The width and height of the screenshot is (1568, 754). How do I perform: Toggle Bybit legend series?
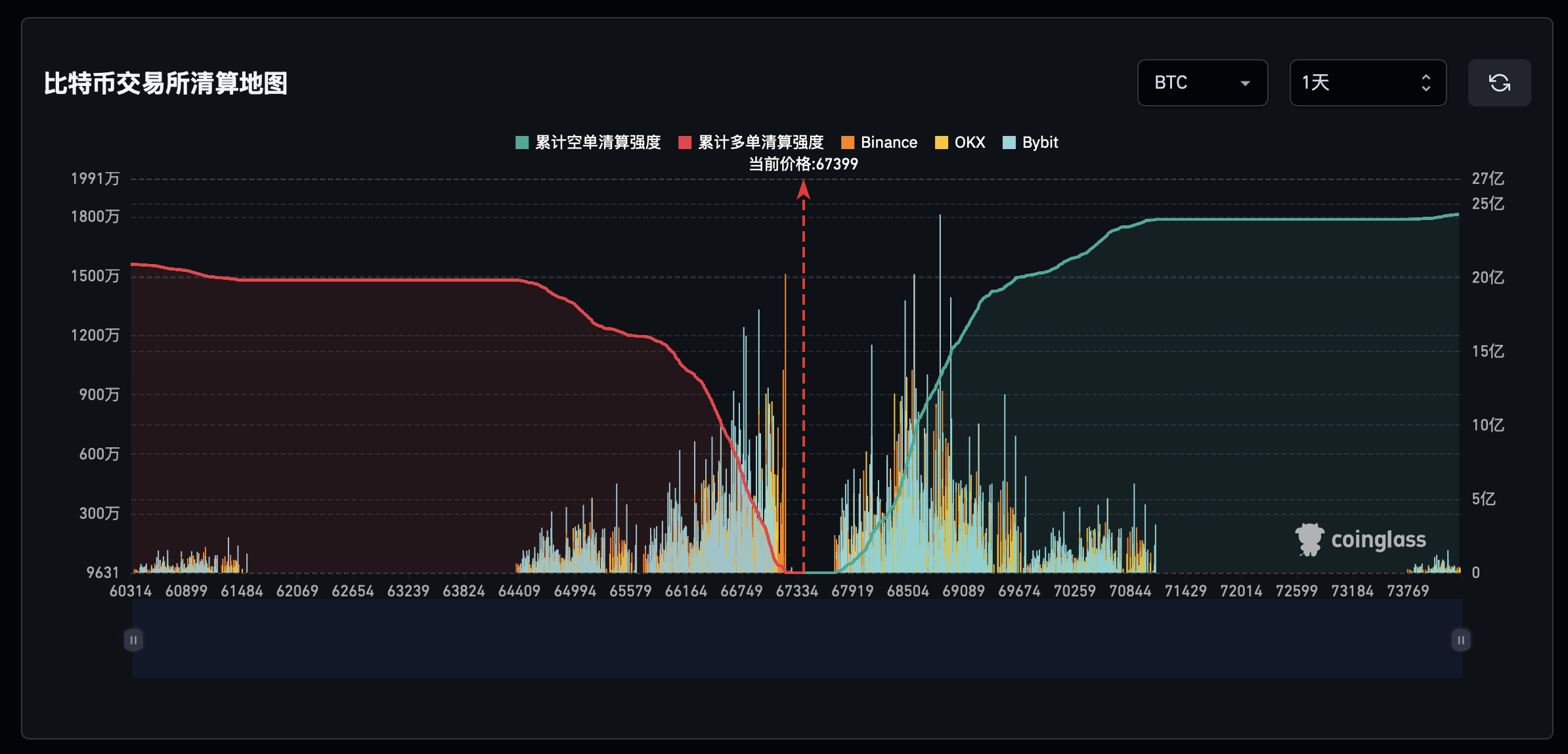[1030, 143]
